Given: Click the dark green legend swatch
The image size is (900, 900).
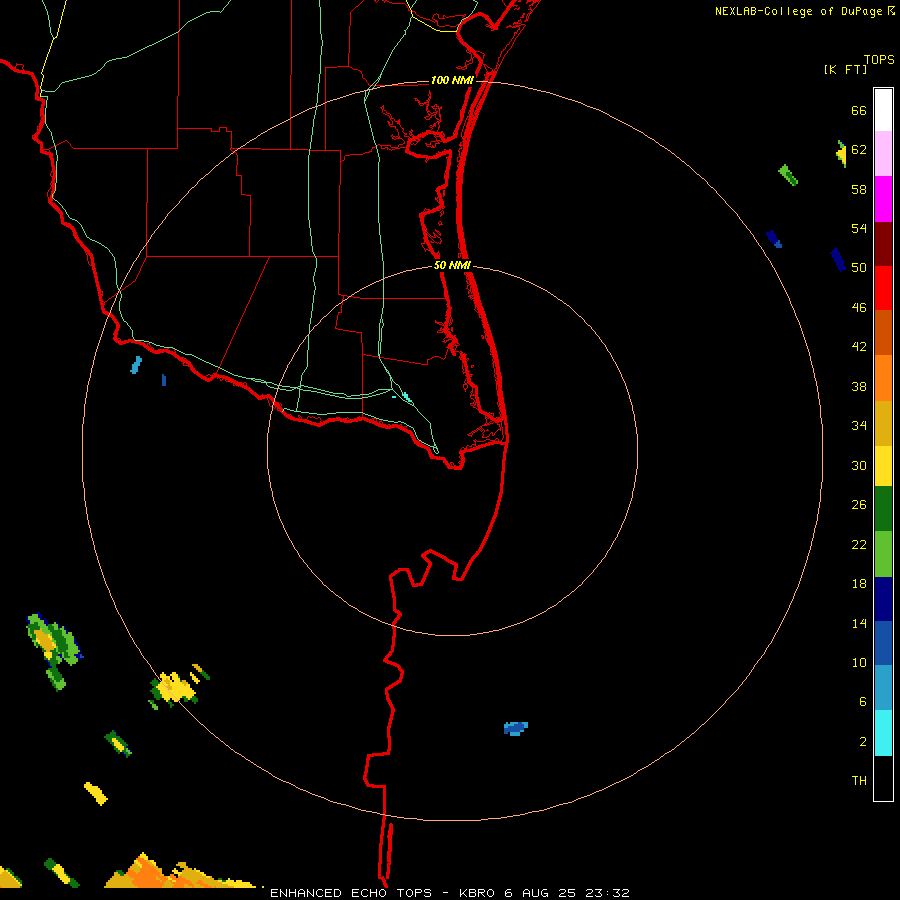Looking at the screenshot, I should 883,509.
